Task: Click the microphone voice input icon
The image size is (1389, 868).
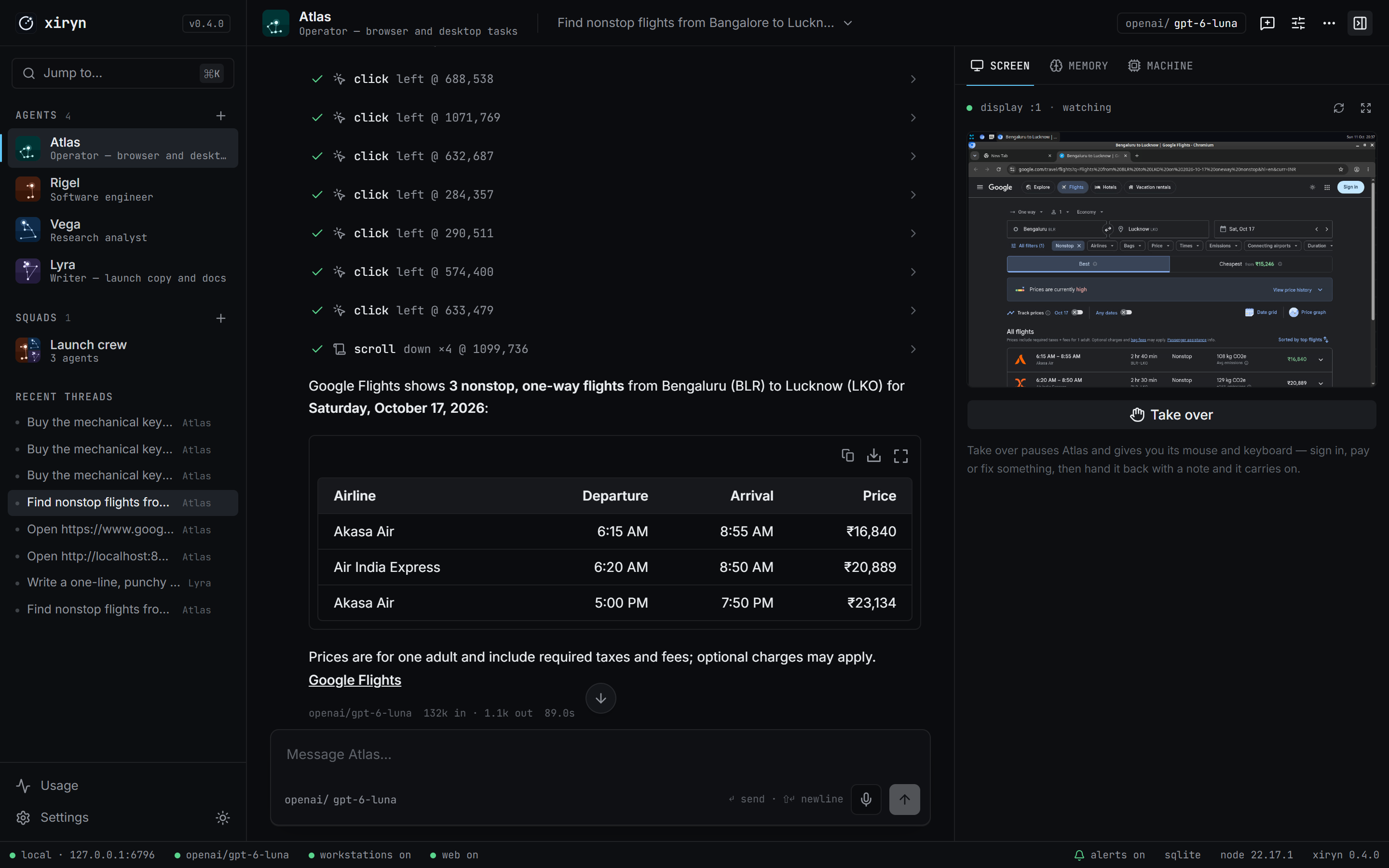Action: [866, 799]
